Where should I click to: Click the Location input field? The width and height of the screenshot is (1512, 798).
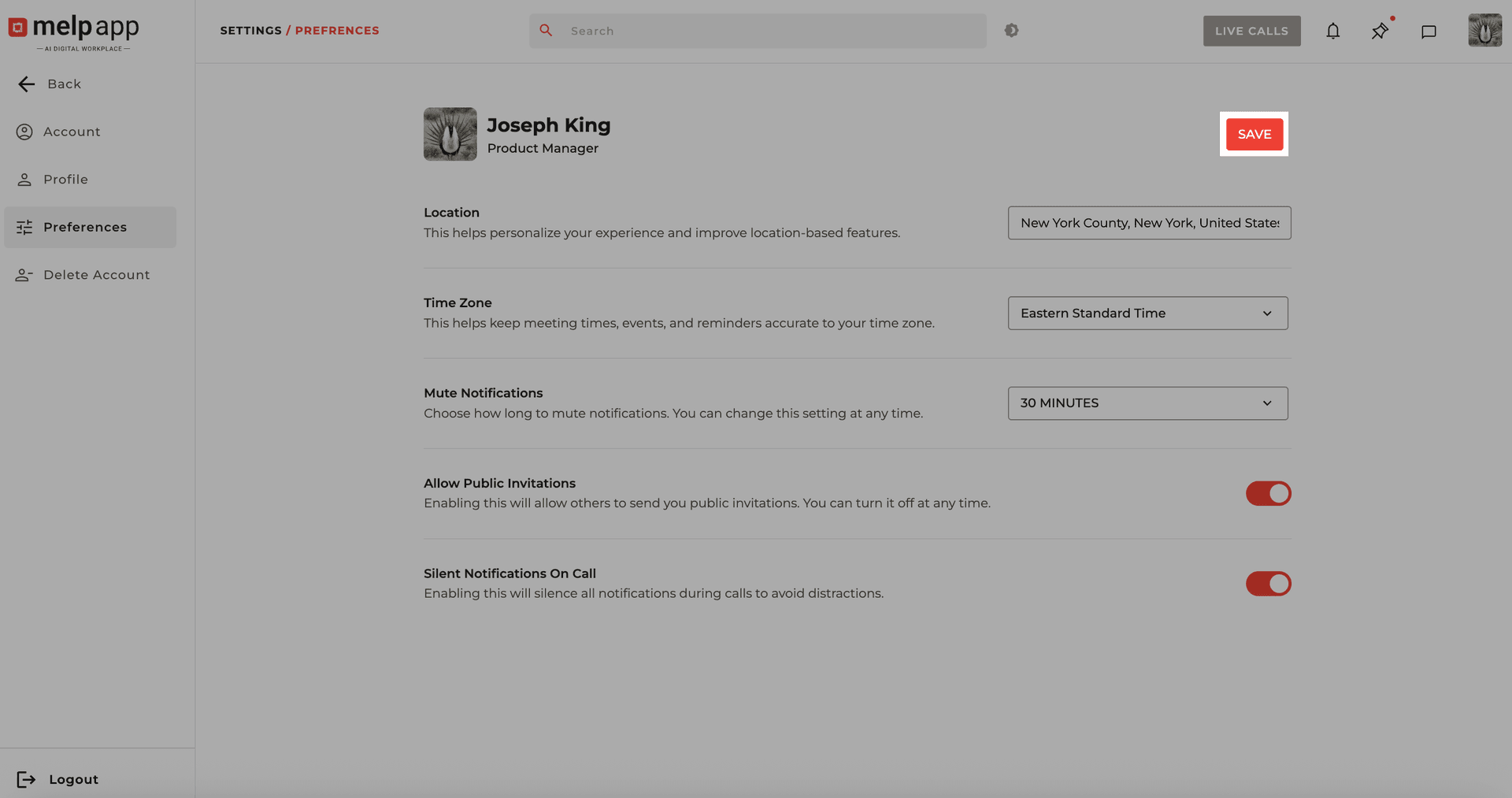(x=1149, y=223)
